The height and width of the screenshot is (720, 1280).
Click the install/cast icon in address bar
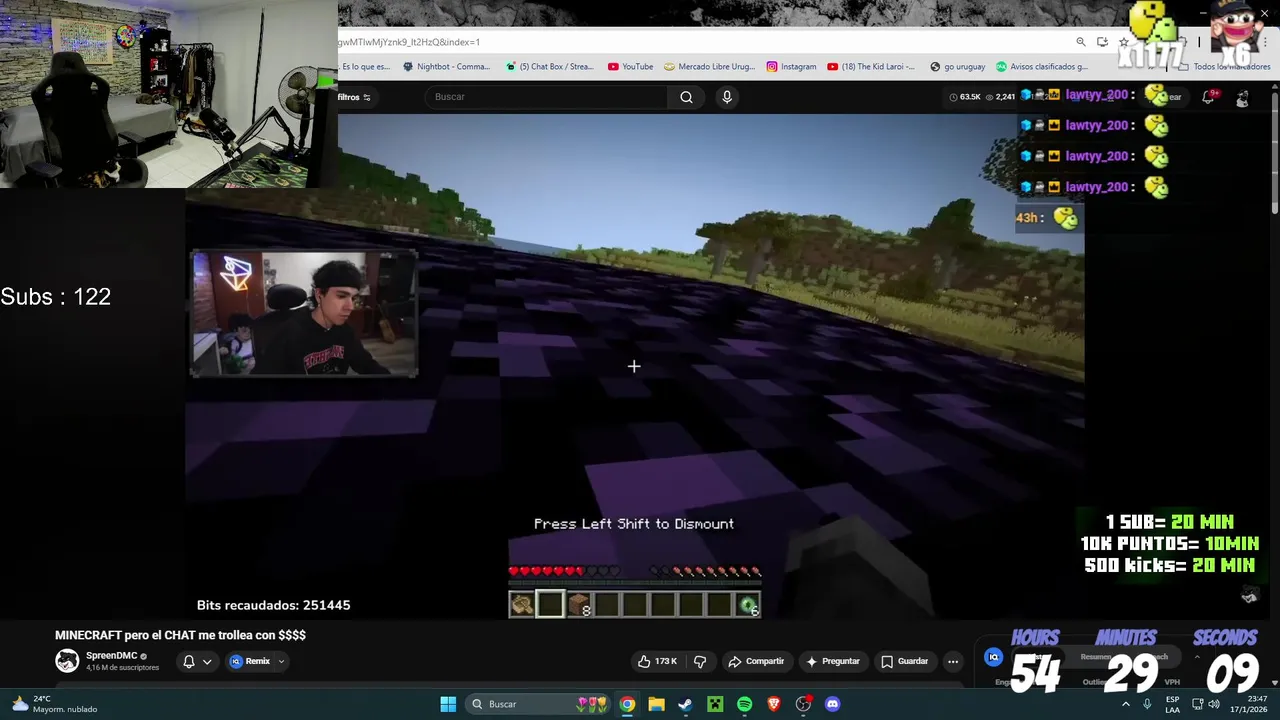(x=1102, y=42)
